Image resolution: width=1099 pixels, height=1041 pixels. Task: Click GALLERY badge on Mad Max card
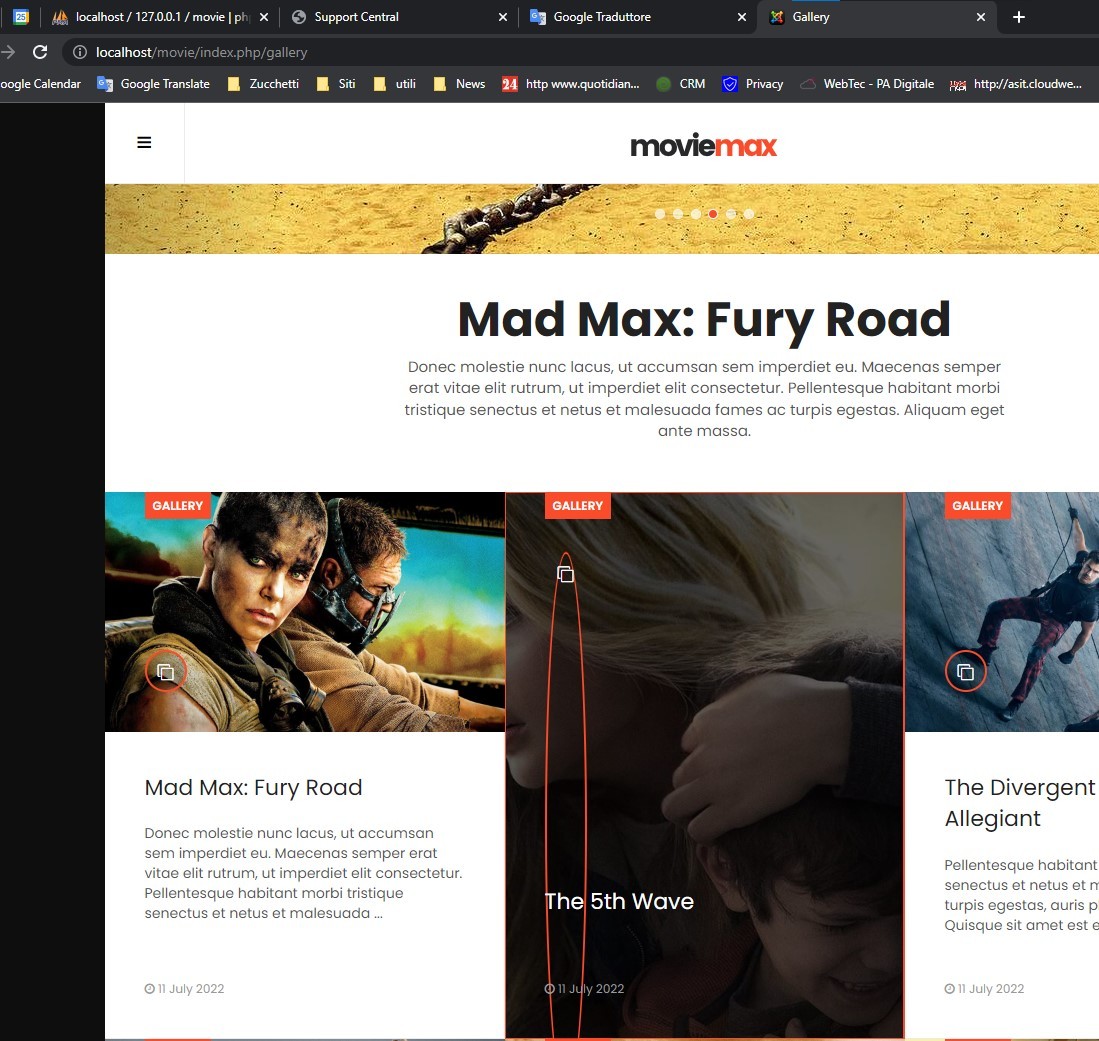point(177,505)
